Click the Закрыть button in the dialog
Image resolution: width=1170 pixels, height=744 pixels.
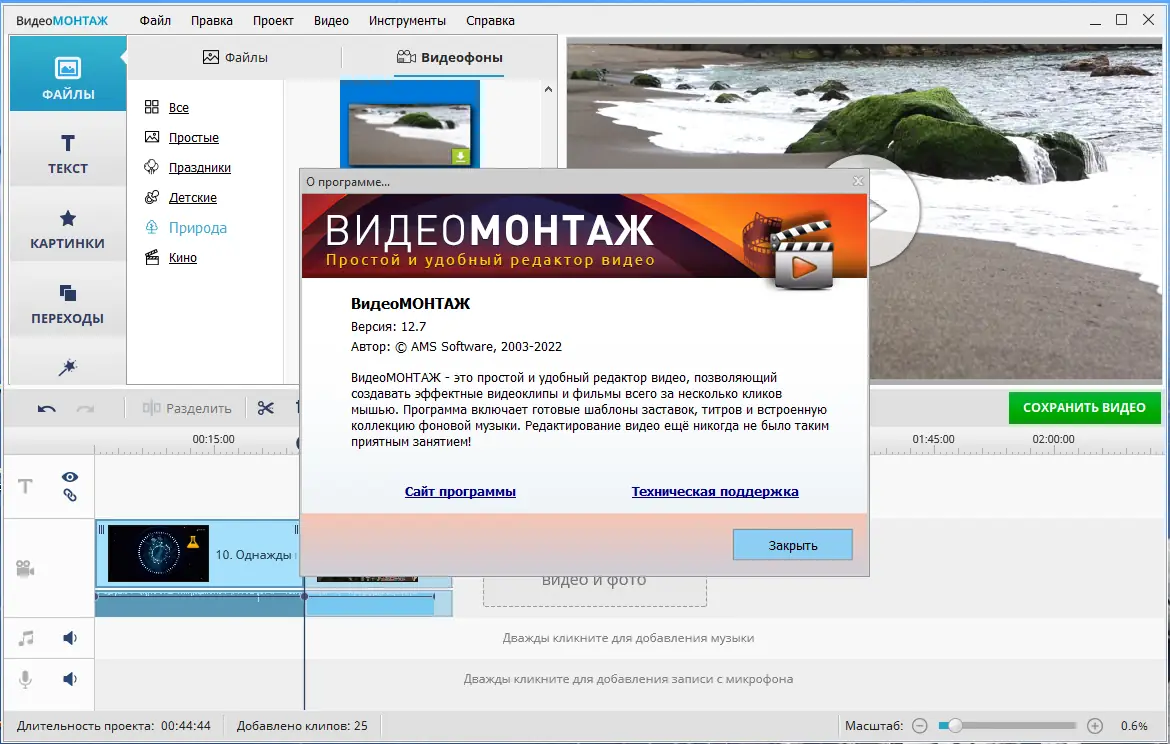tap(792, 545)
